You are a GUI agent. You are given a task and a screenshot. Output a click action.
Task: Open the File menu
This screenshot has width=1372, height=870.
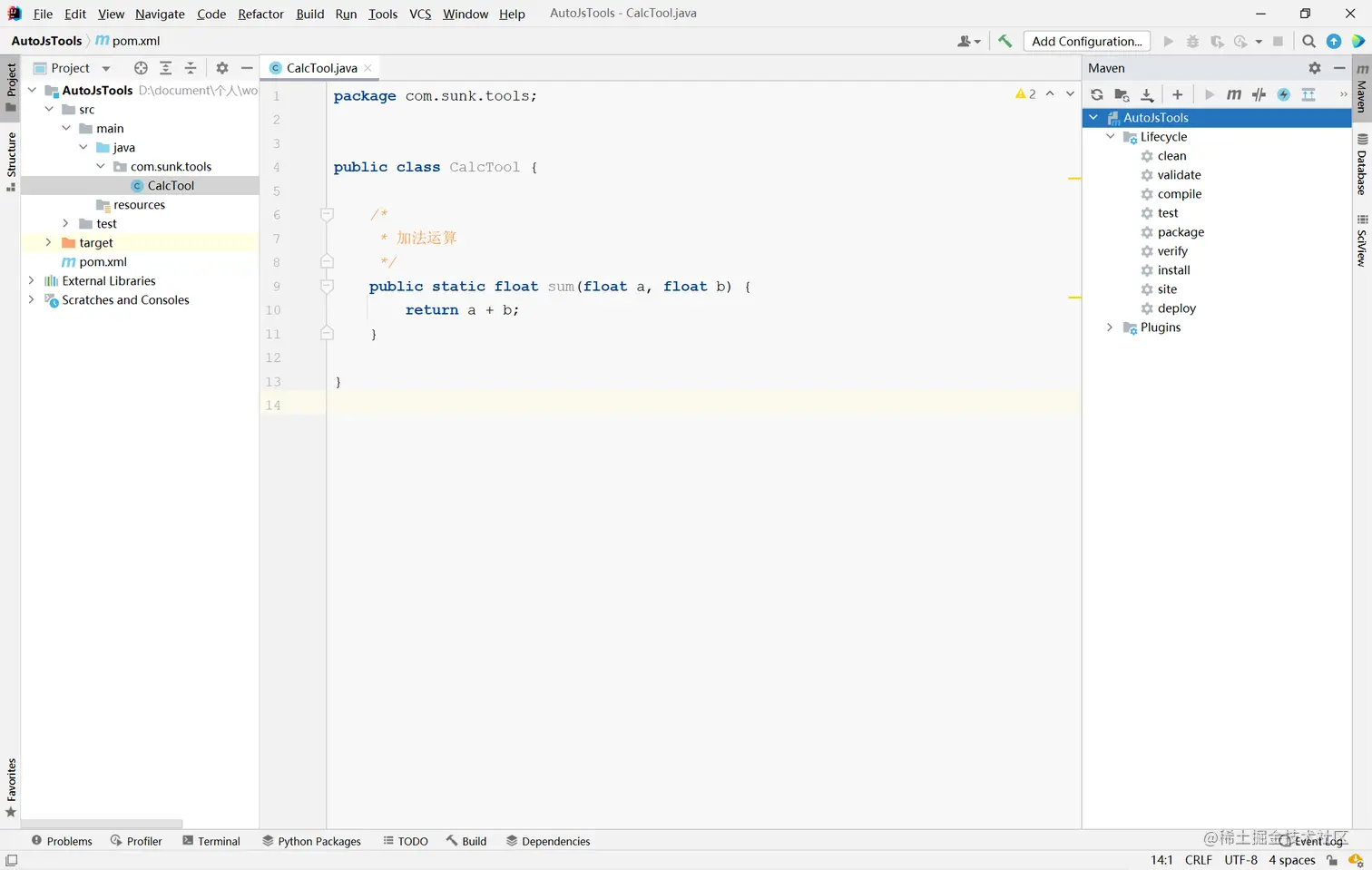(43, 14)
